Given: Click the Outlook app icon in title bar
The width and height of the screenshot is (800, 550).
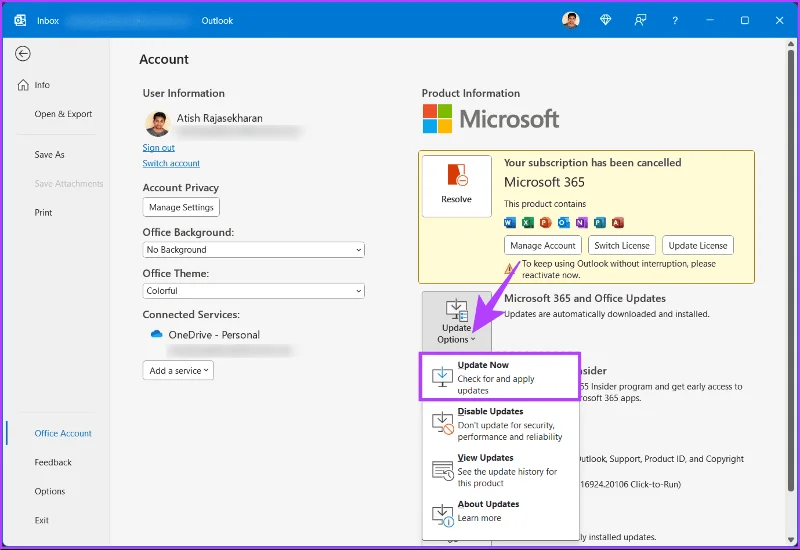Looking at the screenshot, I should [20, 20].
